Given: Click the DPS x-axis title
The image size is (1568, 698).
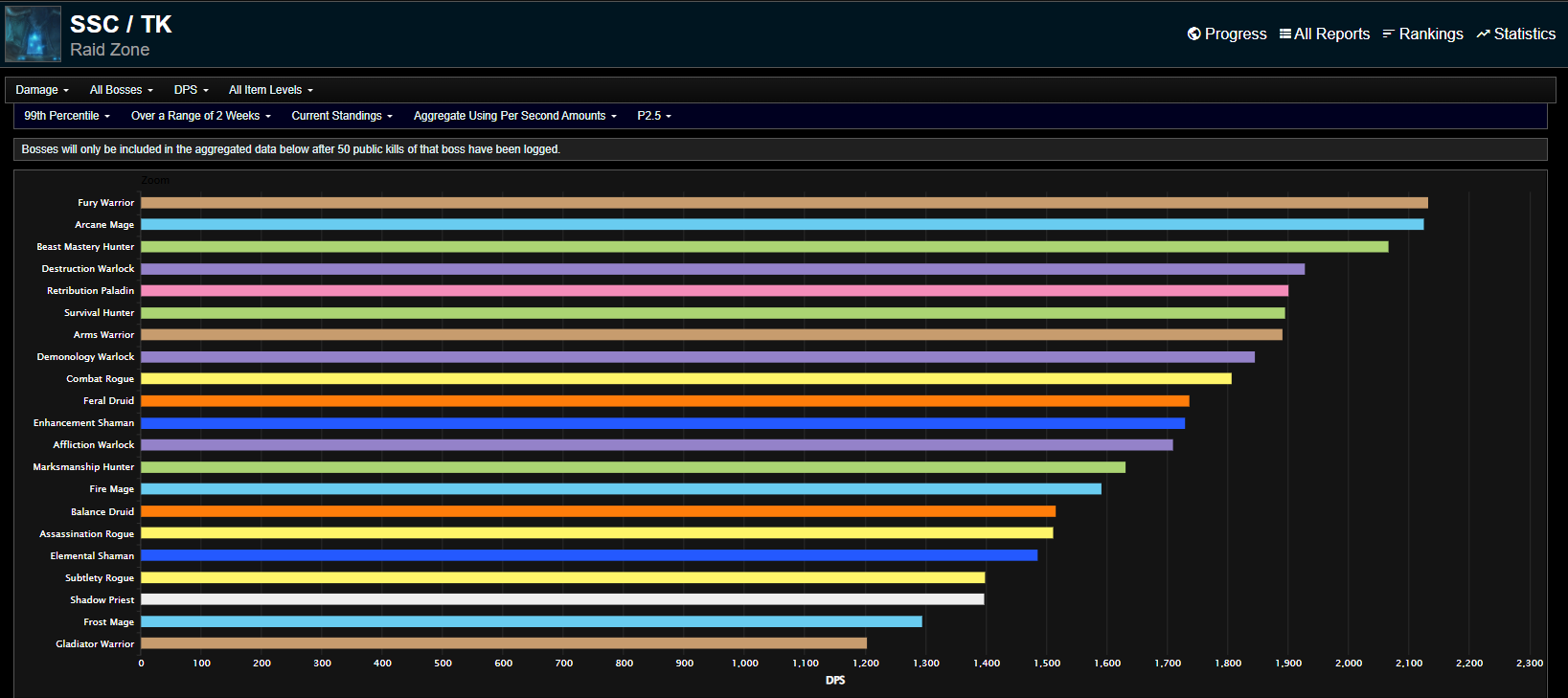Looking at the screenshot, I should pyautogui.click(x=835, y=681).
